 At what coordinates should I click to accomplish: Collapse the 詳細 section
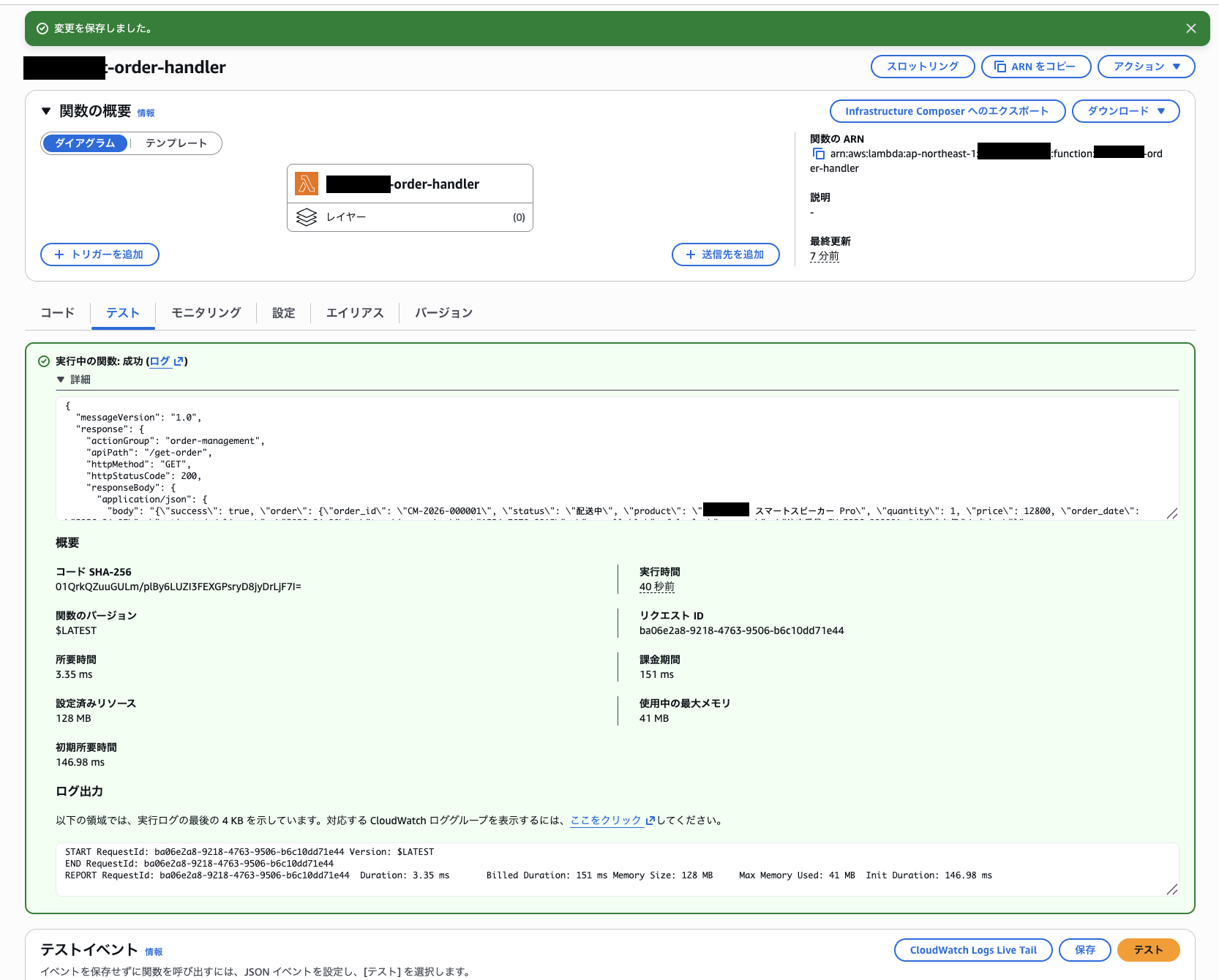click(61, 379)
